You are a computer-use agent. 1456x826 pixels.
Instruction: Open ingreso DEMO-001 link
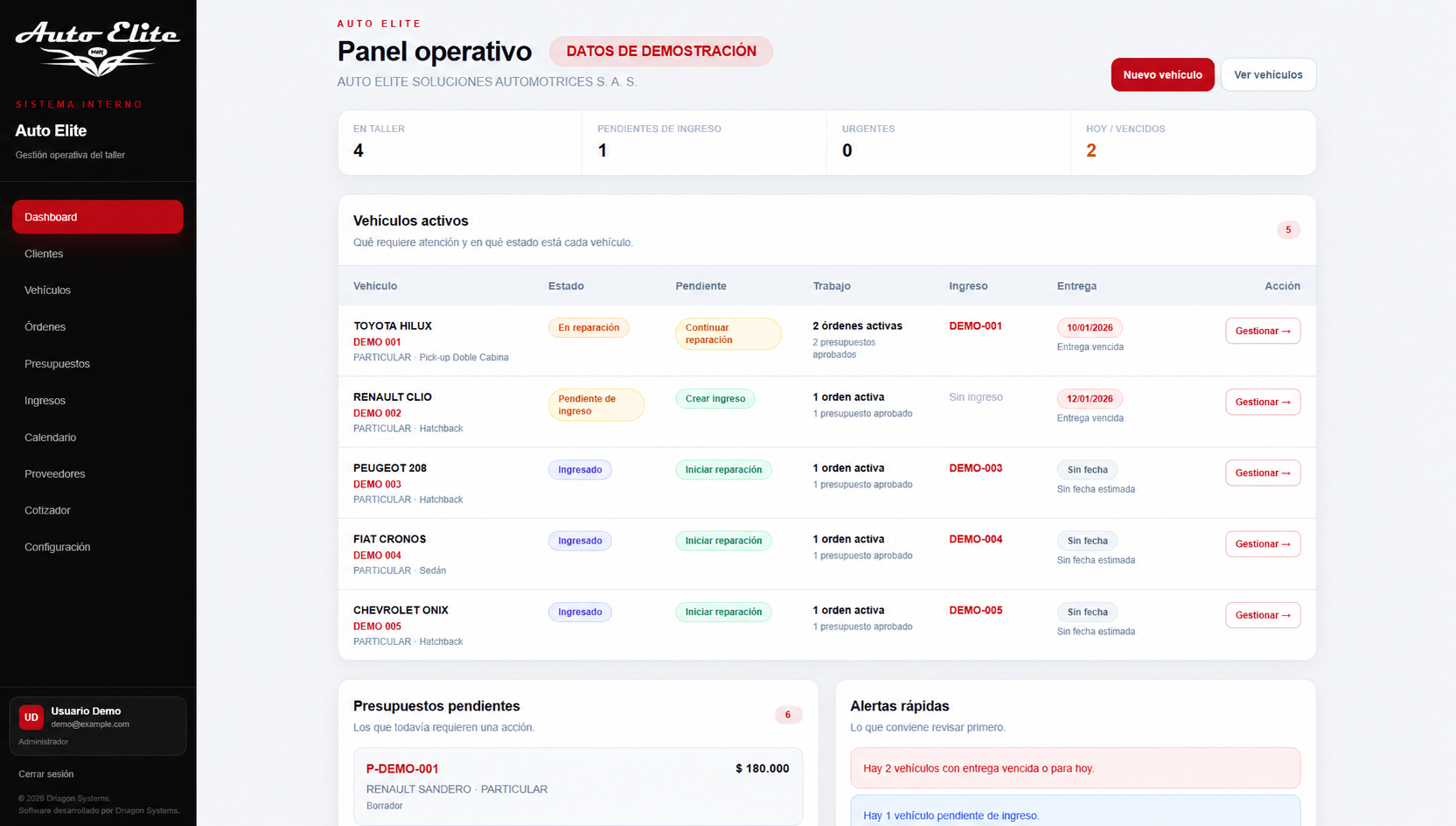[975, 325]
